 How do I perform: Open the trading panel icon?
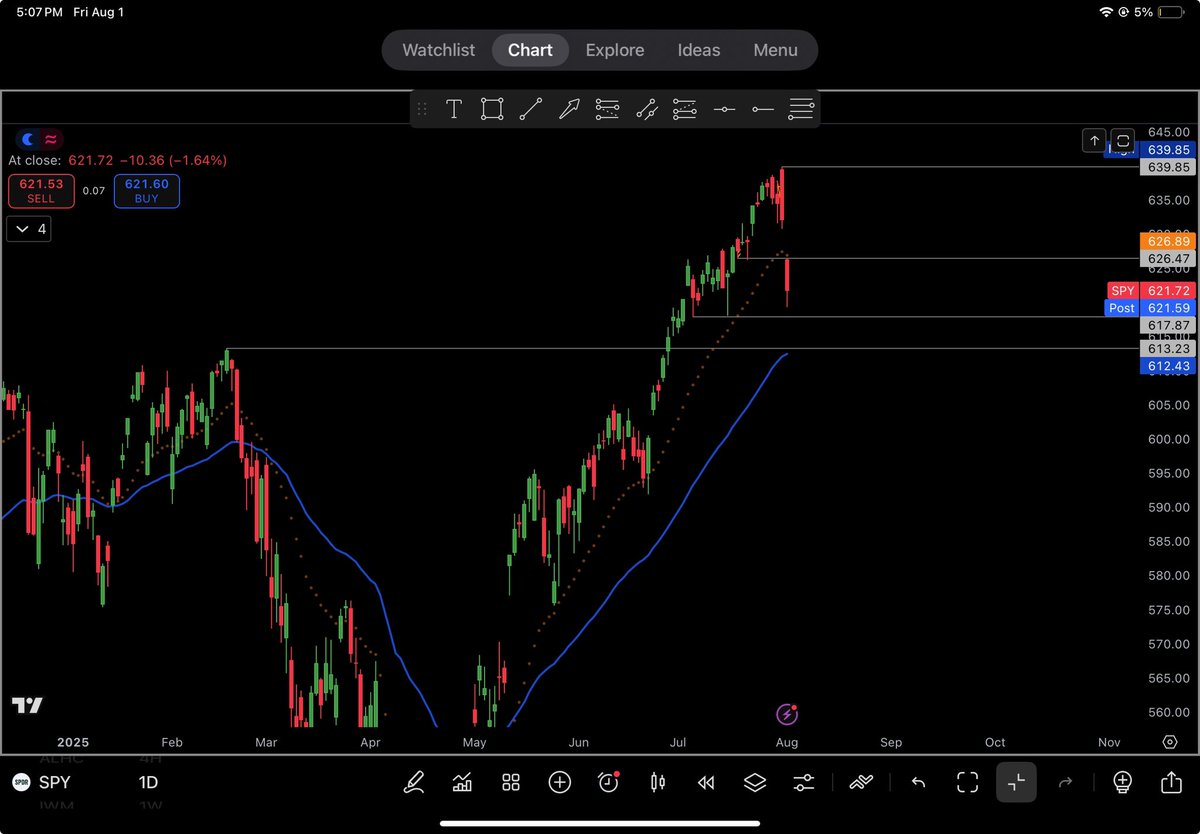860,783
